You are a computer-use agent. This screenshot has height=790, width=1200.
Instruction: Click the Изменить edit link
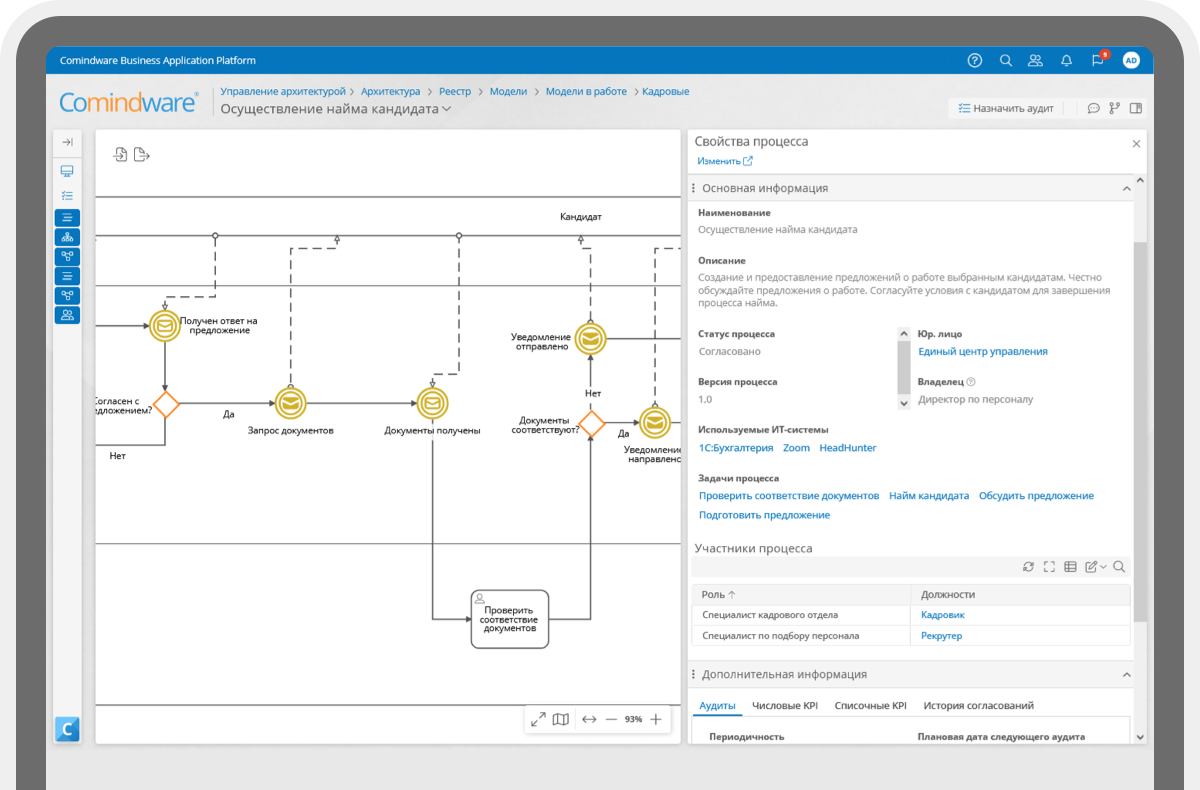725,161
